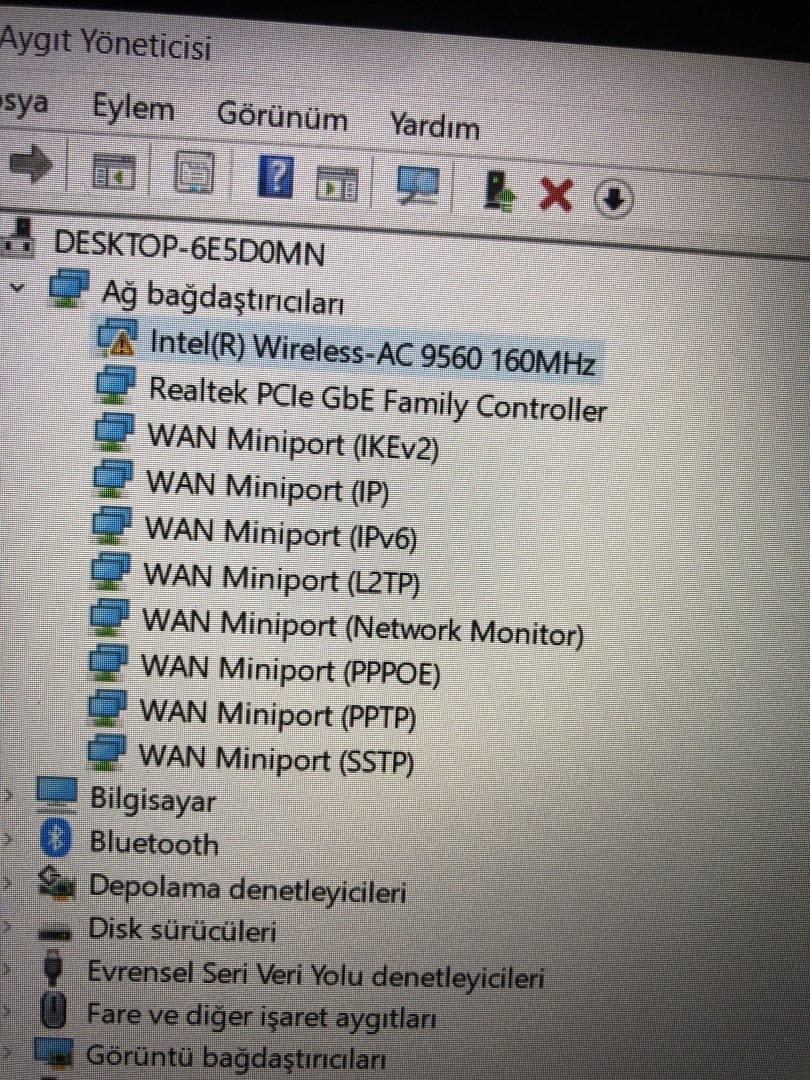Expand the Disk sürücüleri category

point(7,926)
